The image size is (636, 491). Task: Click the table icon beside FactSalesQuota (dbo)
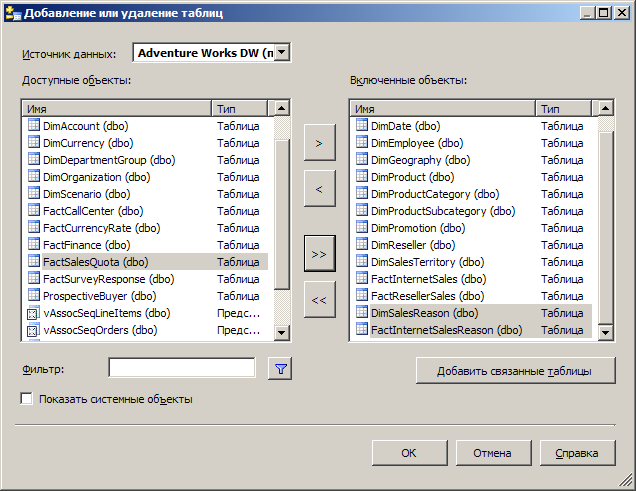[34, 262]
